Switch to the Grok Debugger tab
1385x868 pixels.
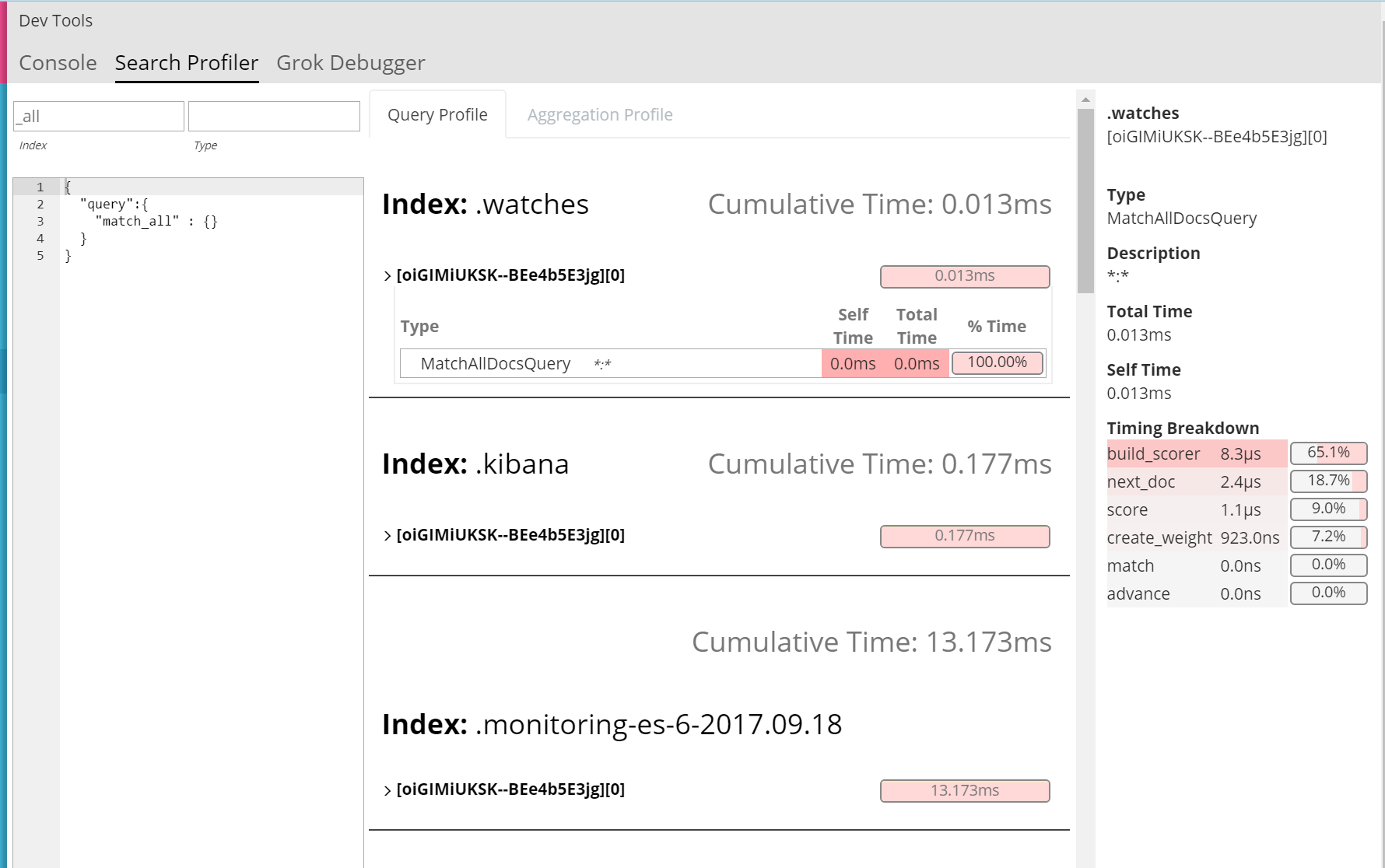coord(351,62)
